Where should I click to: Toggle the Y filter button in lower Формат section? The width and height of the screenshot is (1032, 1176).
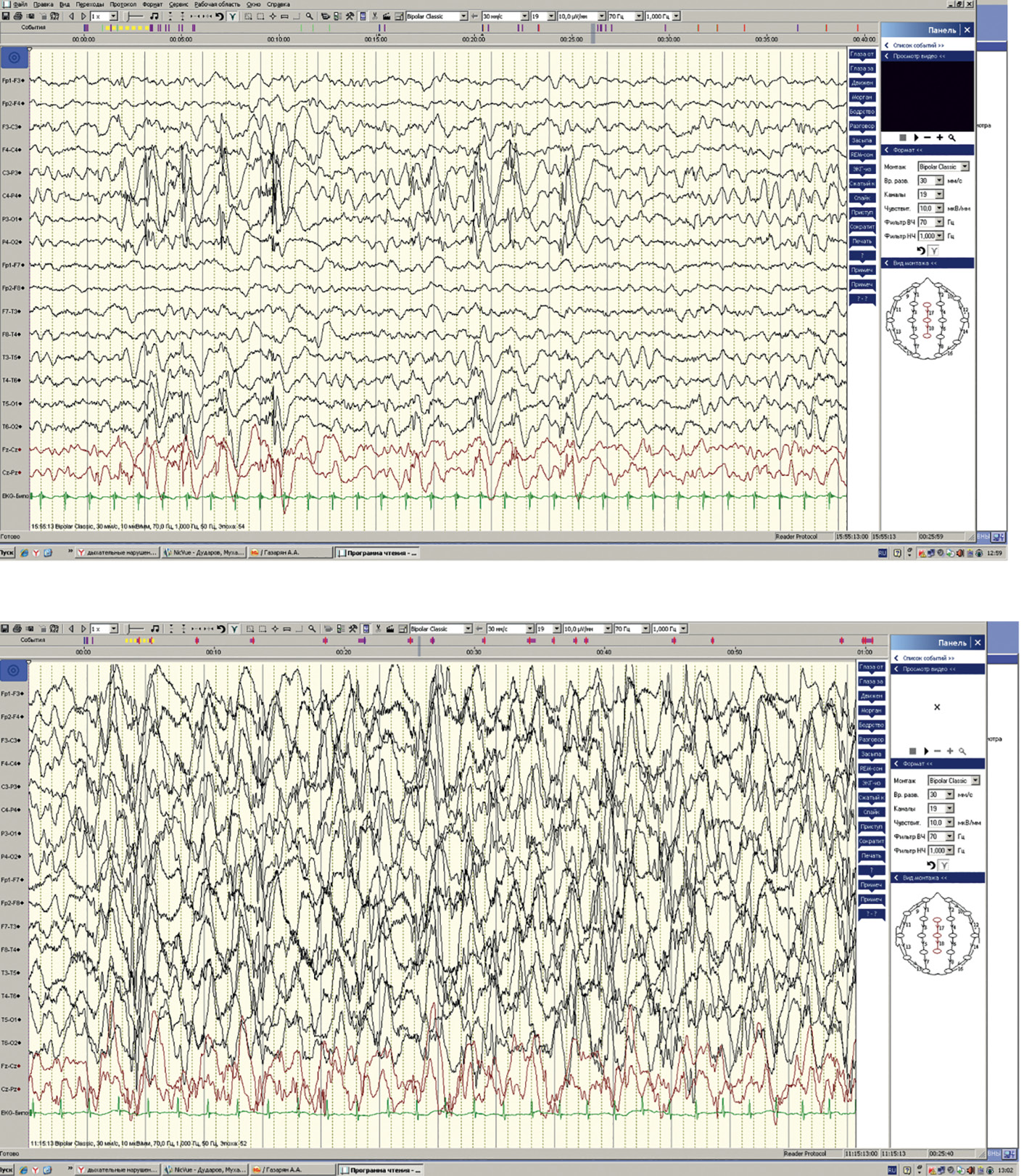[x=944, y=865]
